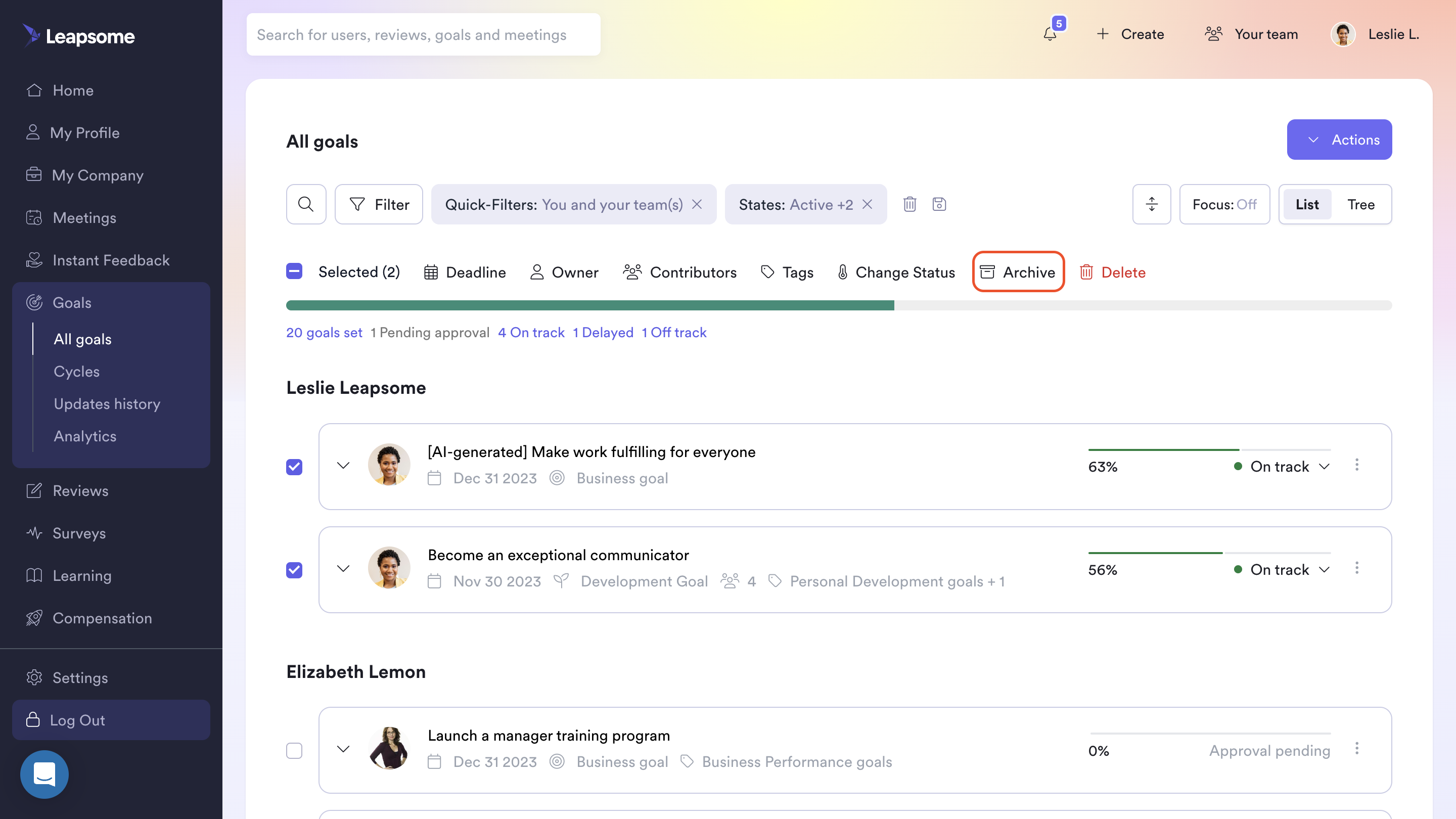Select the Launch a manager training program goal
Image resolution: width=1456 pixels, height=819 pixels.
[294, 750]
